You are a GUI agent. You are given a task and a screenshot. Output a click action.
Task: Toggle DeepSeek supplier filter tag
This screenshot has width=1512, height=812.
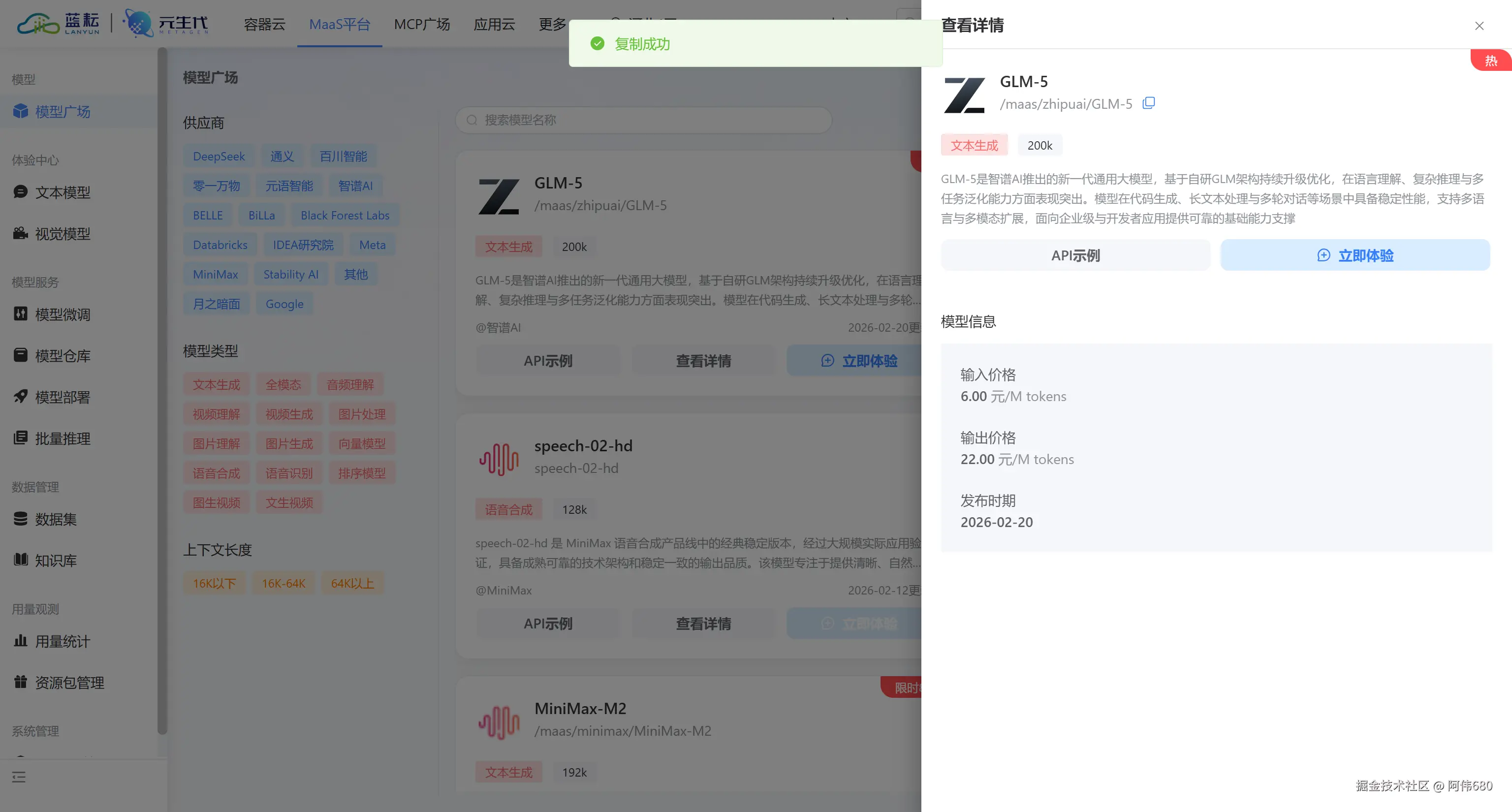coord(219,156)
